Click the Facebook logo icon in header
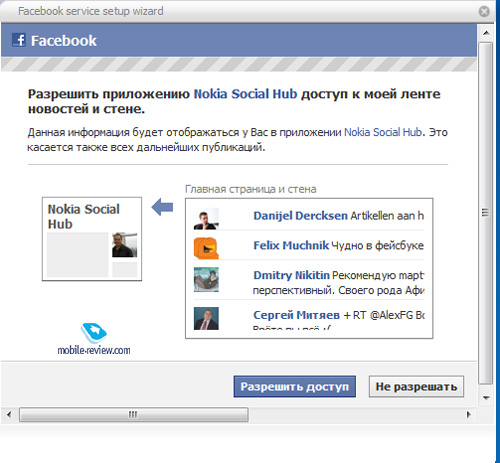500x463 pixels. pos(19,40)
